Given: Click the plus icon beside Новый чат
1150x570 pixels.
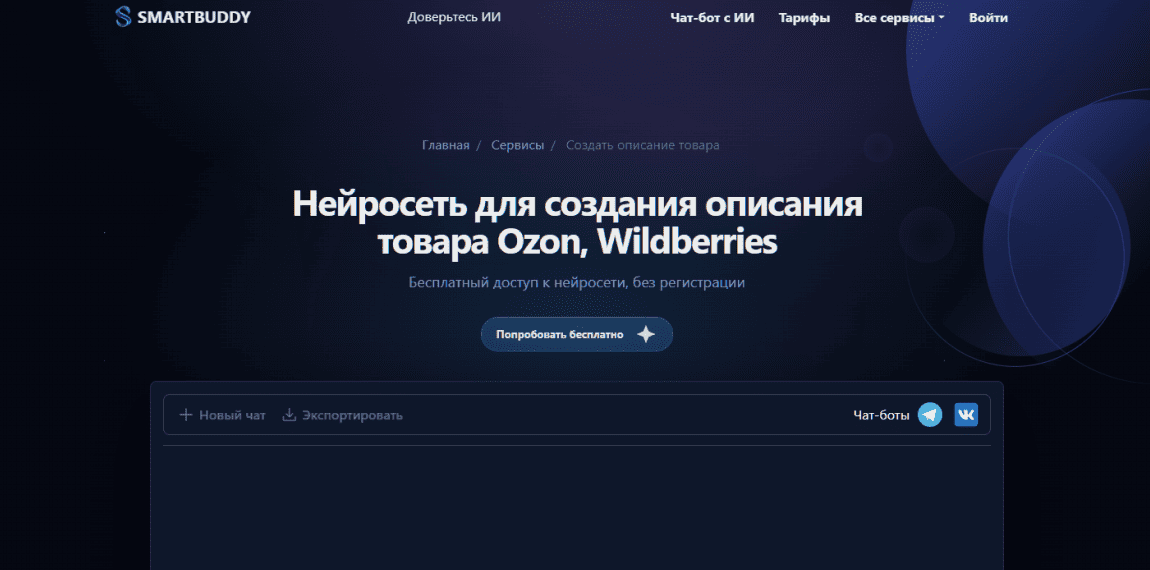Looking at the screenshot, I should click(x=186, y=415).
